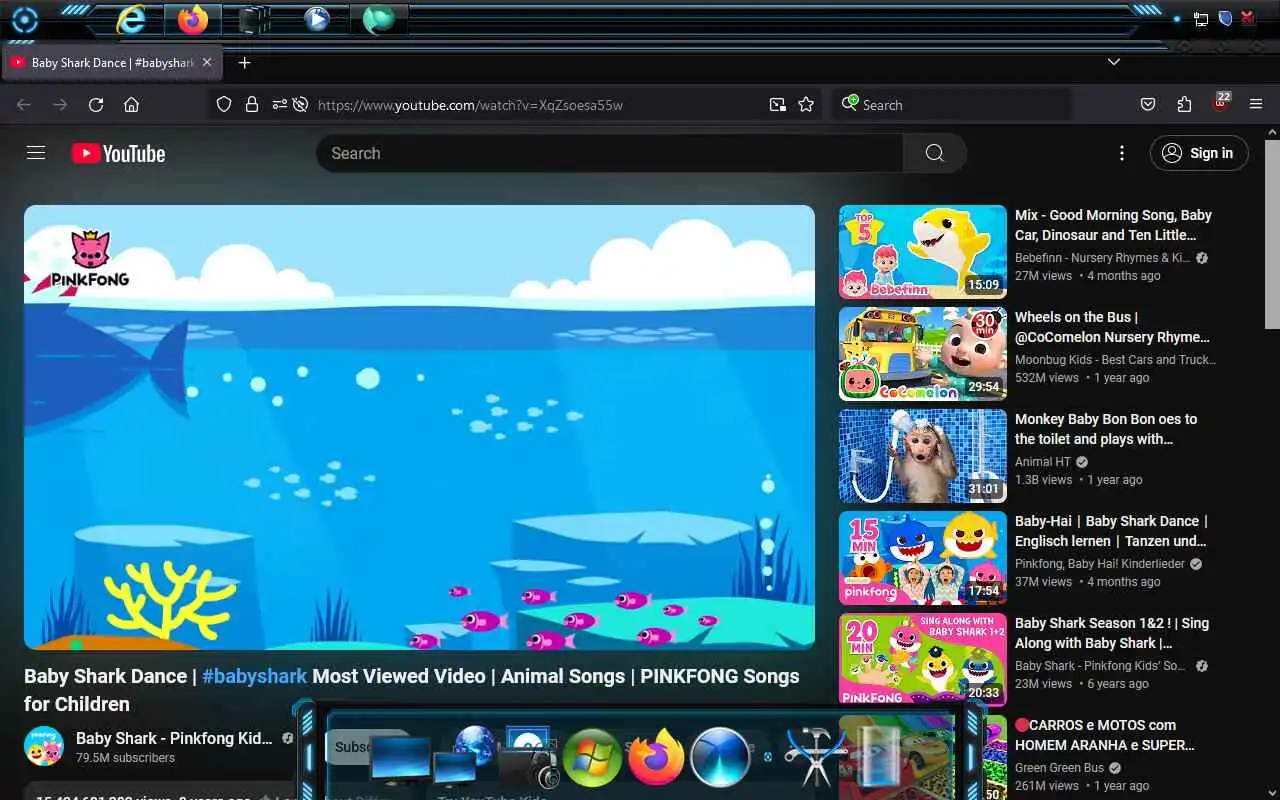This screenshot has height=800, width=1280.
Task: Open Monkey Baby Bon Bon thumbnail
Action: [x=923, y=456]
